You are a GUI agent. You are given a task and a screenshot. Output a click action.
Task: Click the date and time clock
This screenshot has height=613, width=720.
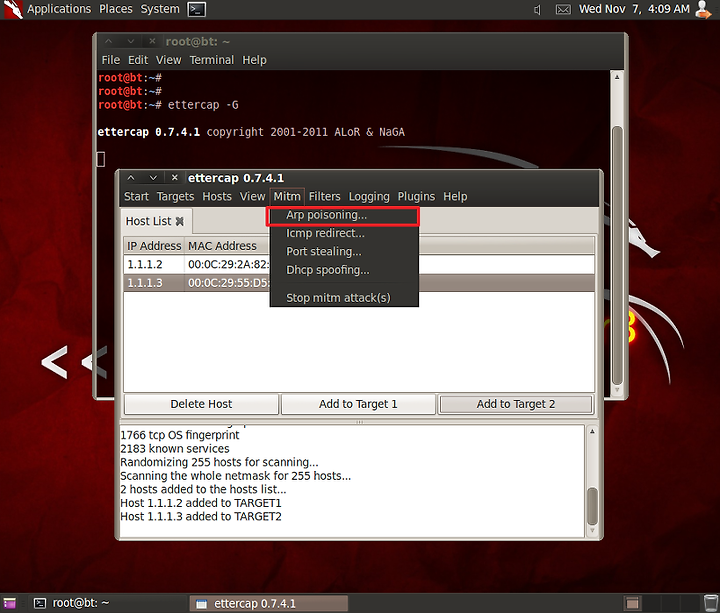click(634, 9)
